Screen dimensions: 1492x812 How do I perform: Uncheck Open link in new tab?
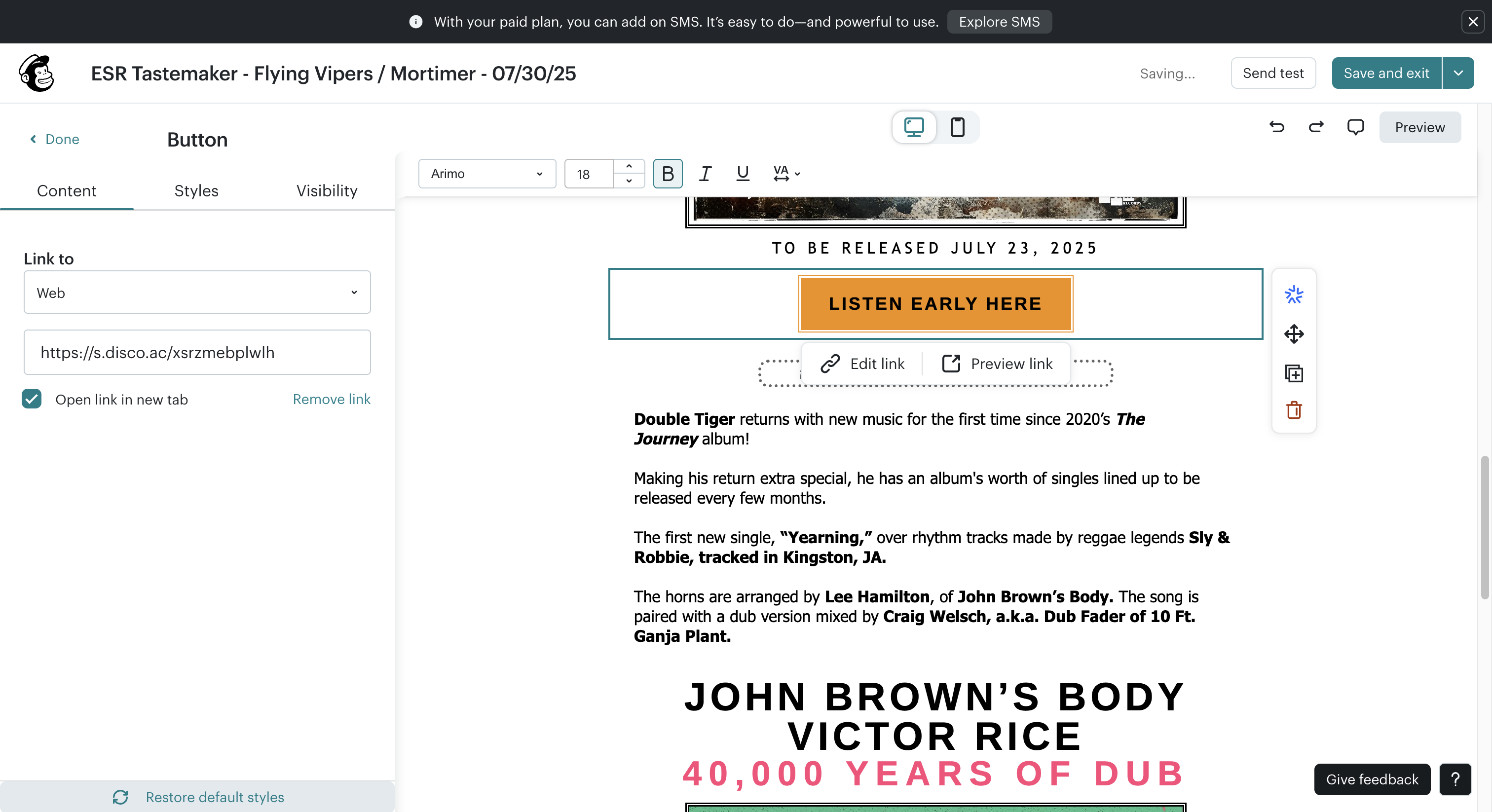pyautogui.click(x=32, y=399)
